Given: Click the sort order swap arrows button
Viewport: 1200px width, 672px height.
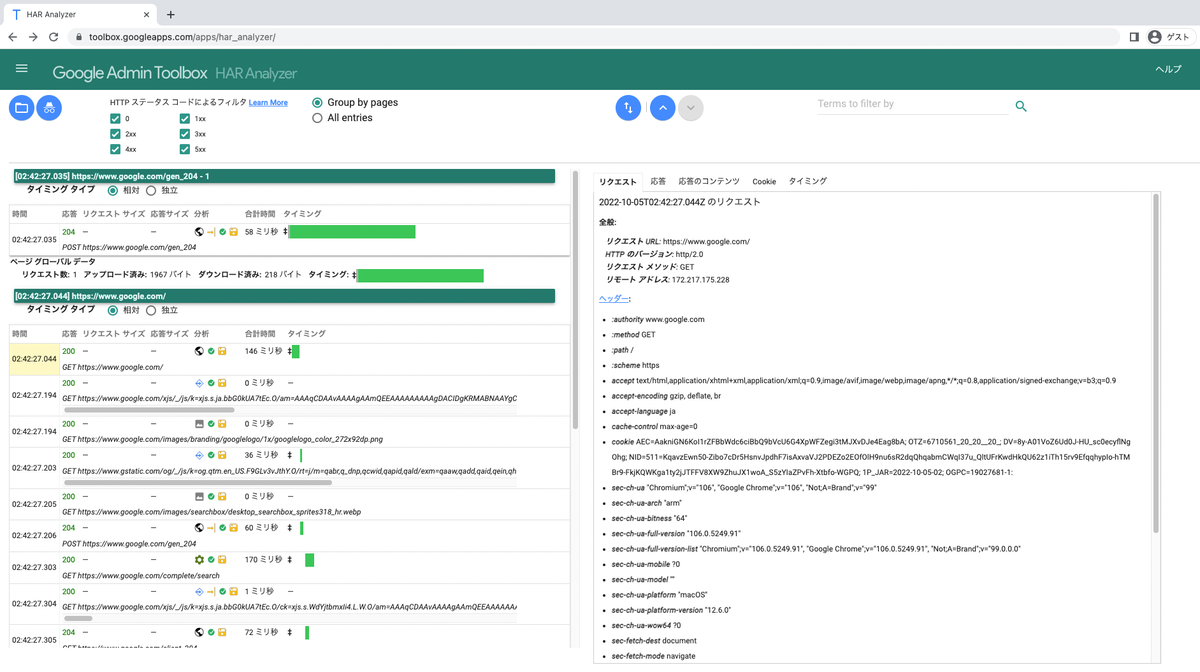Looking at the screenshot, I should (628, 107).
